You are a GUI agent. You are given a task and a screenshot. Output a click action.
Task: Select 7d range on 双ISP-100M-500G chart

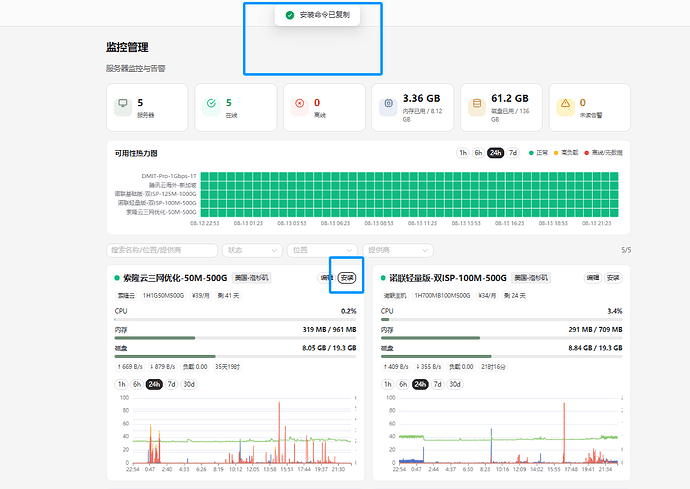coord(437,384)
